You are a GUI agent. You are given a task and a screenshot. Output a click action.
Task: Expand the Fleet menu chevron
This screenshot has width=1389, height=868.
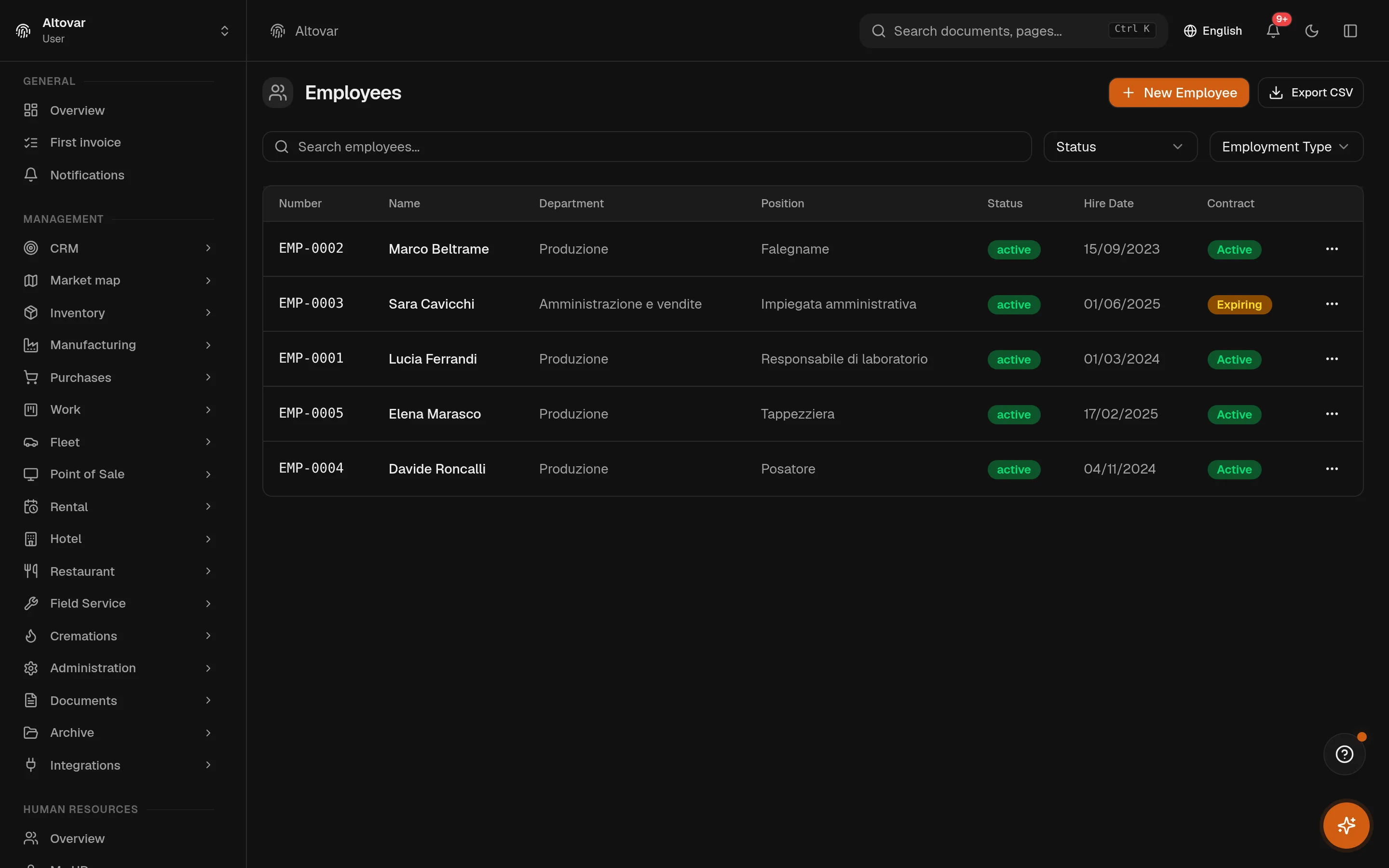coord(208,442)
